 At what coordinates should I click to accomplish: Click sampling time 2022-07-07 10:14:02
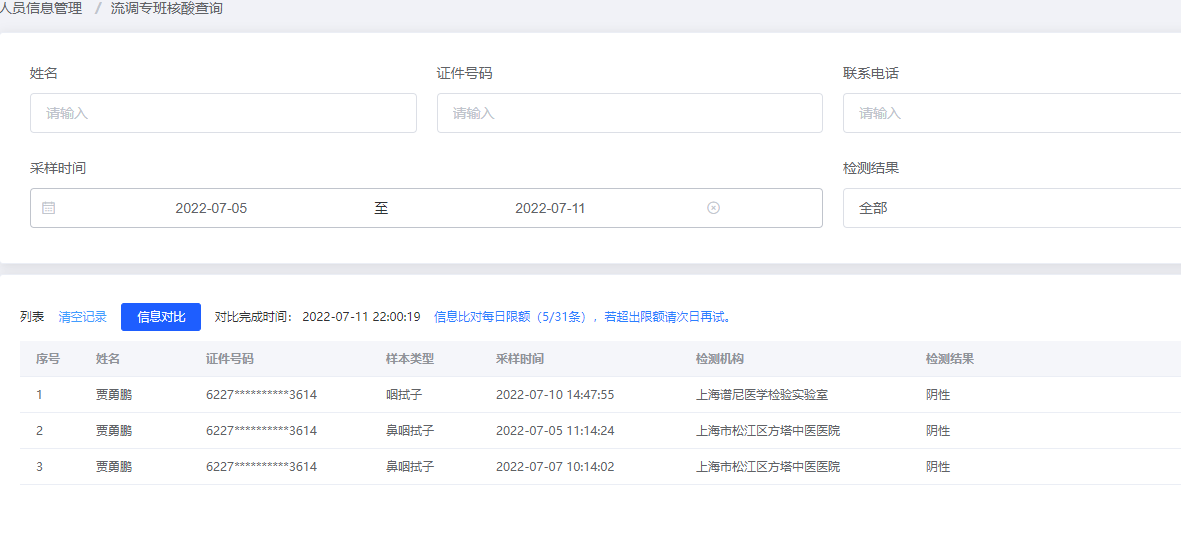(x=555, y=467)
